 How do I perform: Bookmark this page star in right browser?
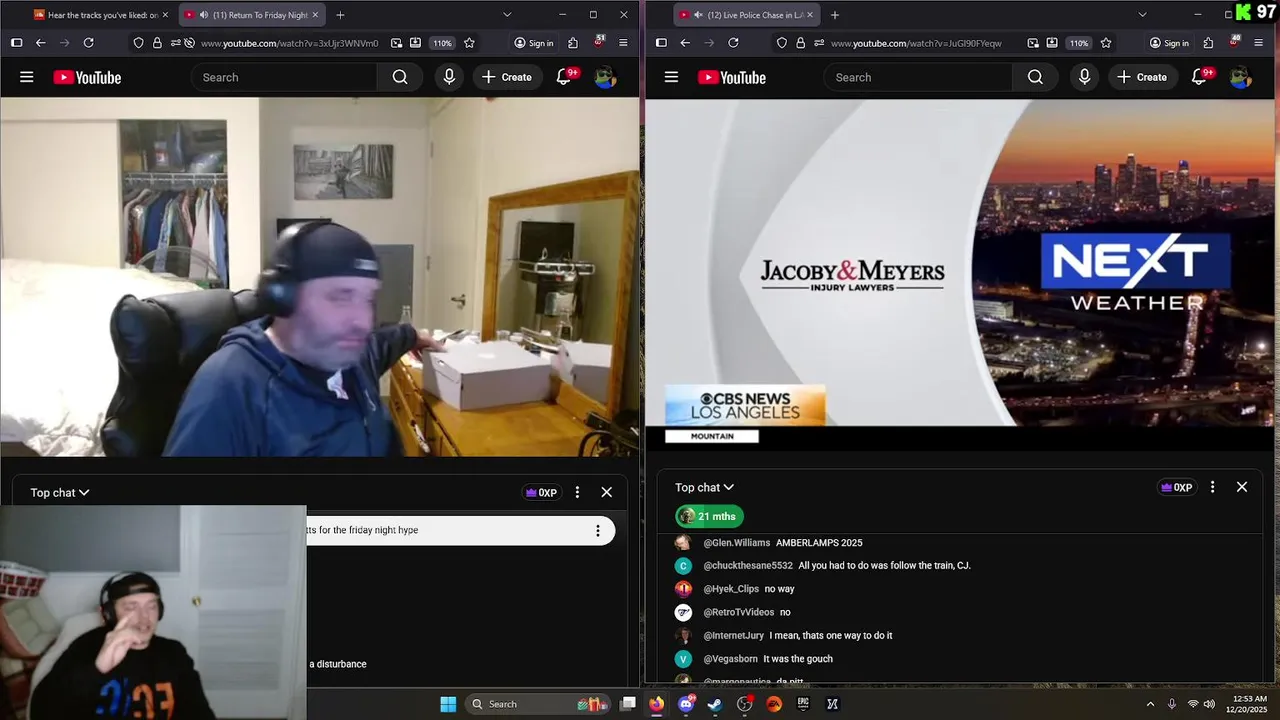1106,43
